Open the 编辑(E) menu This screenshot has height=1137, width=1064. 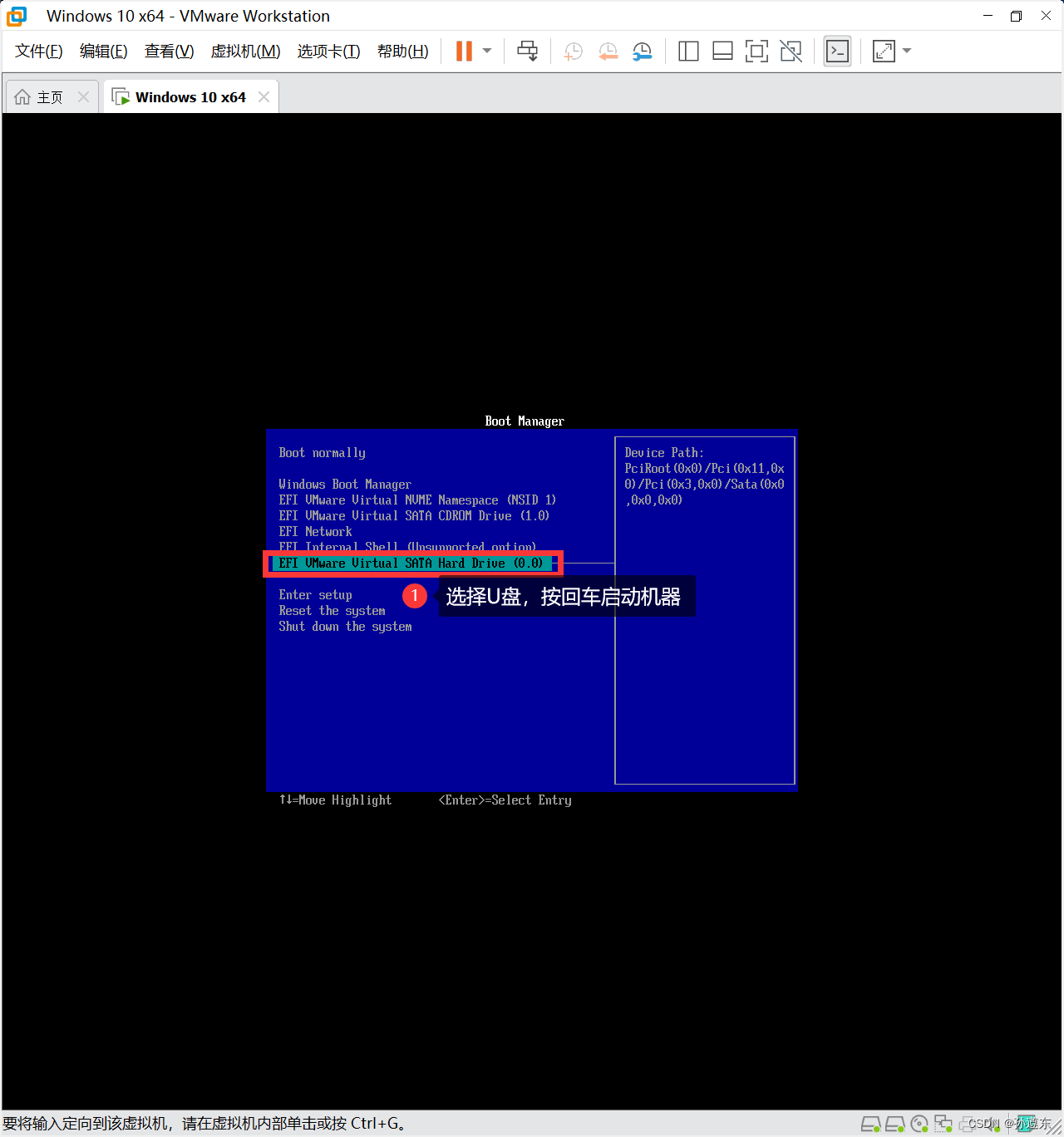pyautogui.click(x=104, y=52)
